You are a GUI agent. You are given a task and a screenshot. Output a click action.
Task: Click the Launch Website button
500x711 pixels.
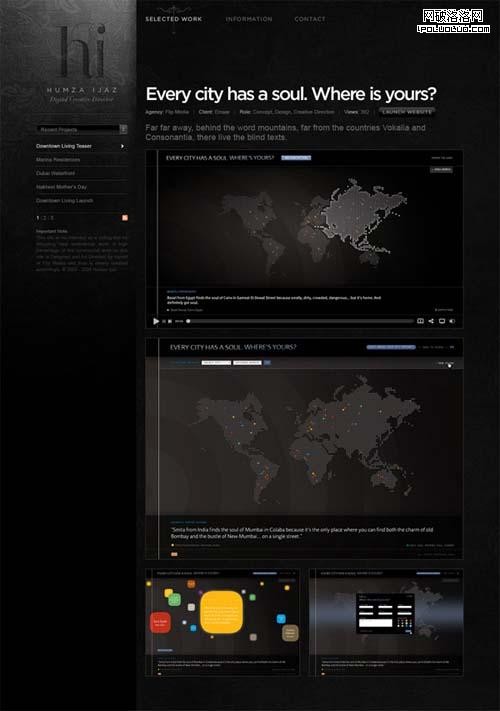pos(407,112)
